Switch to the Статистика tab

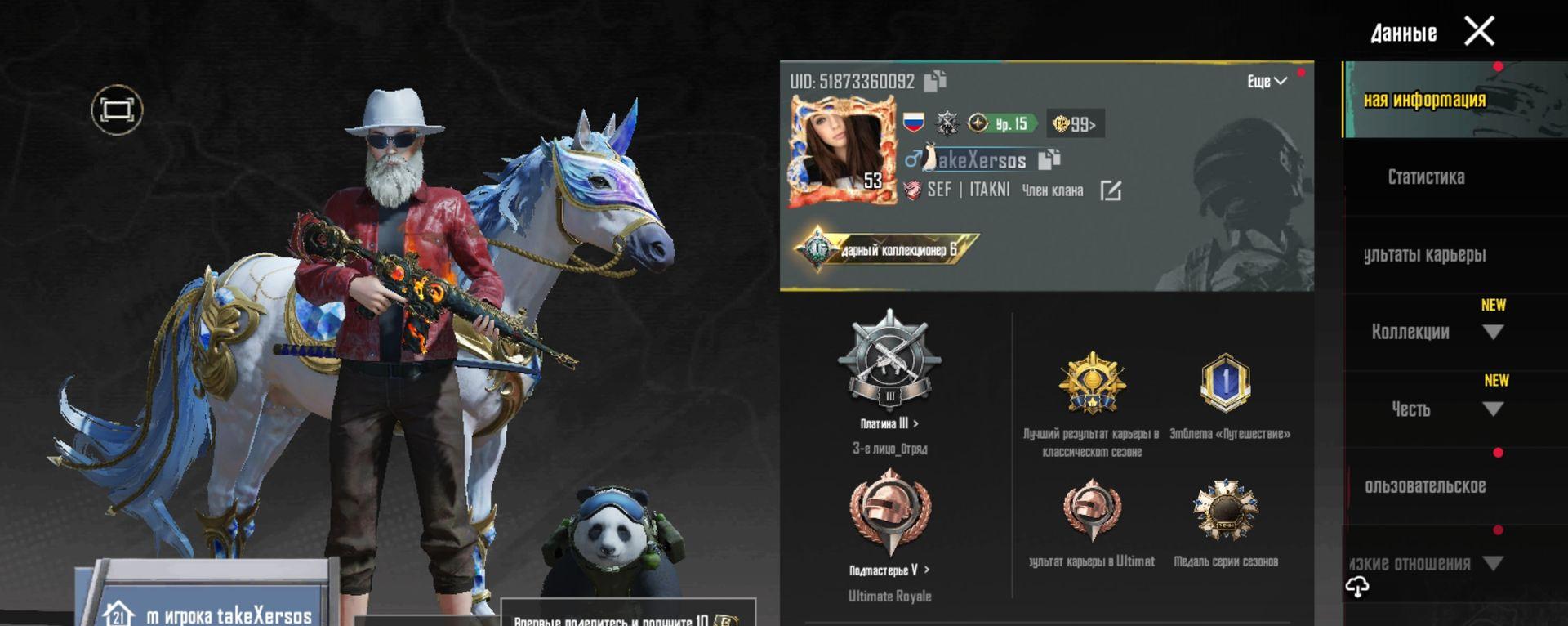[x=1426, y=177]
